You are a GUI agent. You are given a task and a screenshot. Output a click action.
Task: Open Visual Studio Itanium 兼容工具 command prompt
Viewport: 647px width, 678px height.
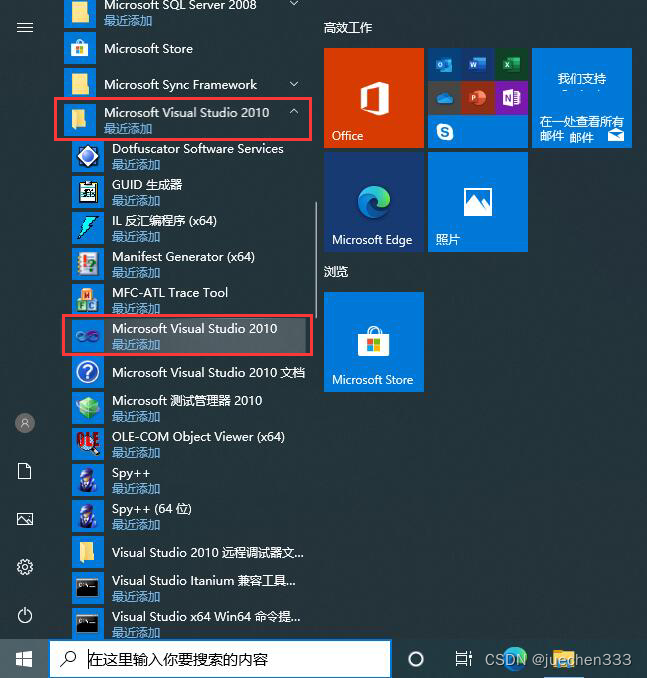190,588
